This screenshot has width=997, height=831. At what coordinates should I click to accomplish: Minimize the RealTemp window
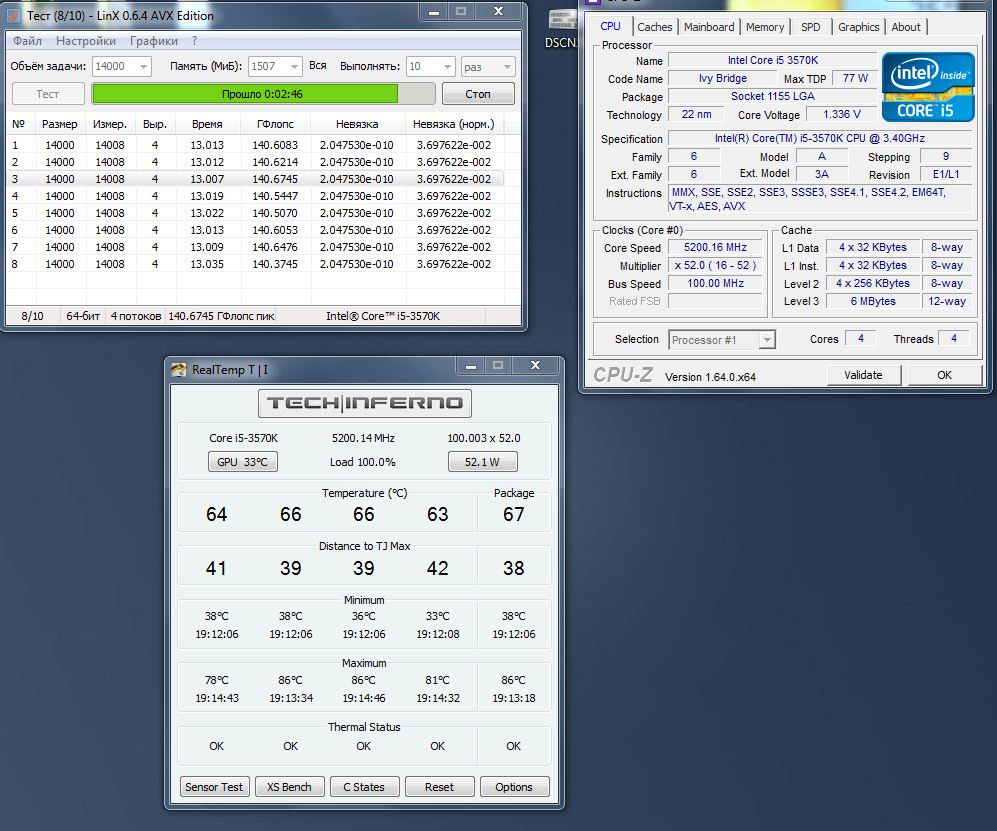tap(471, 366)
